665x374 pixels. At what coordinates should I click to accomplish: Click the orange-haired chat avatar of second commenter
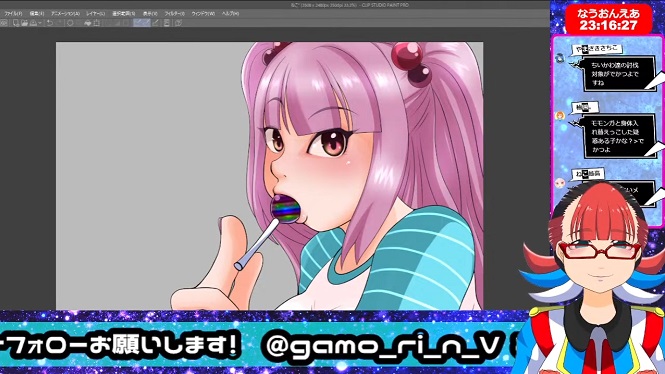560,115
